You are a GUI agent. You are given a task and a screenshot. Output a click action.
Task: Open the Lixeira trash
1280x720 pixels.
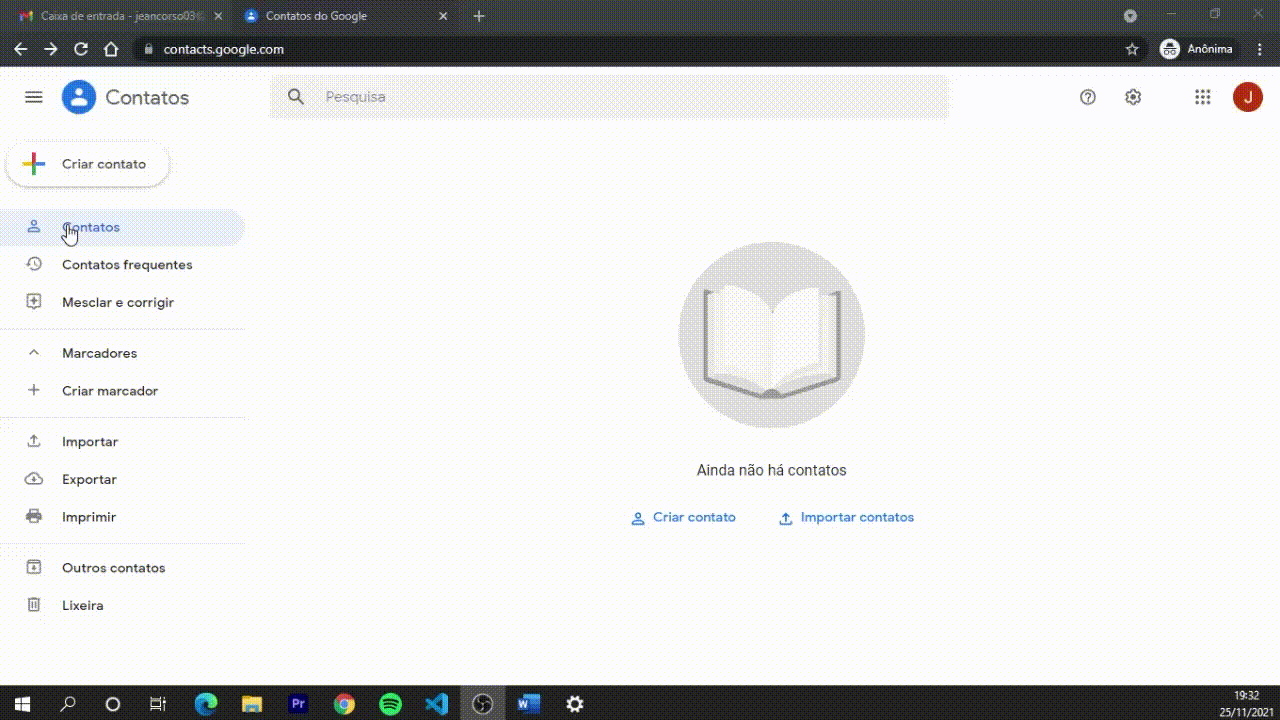coord(121,605)
